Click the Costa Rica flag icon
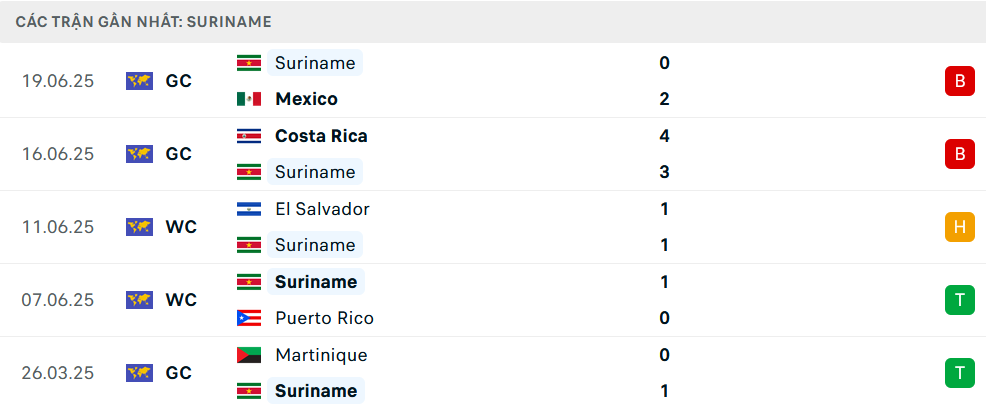The image size is (986, 407). coord(249,136)
